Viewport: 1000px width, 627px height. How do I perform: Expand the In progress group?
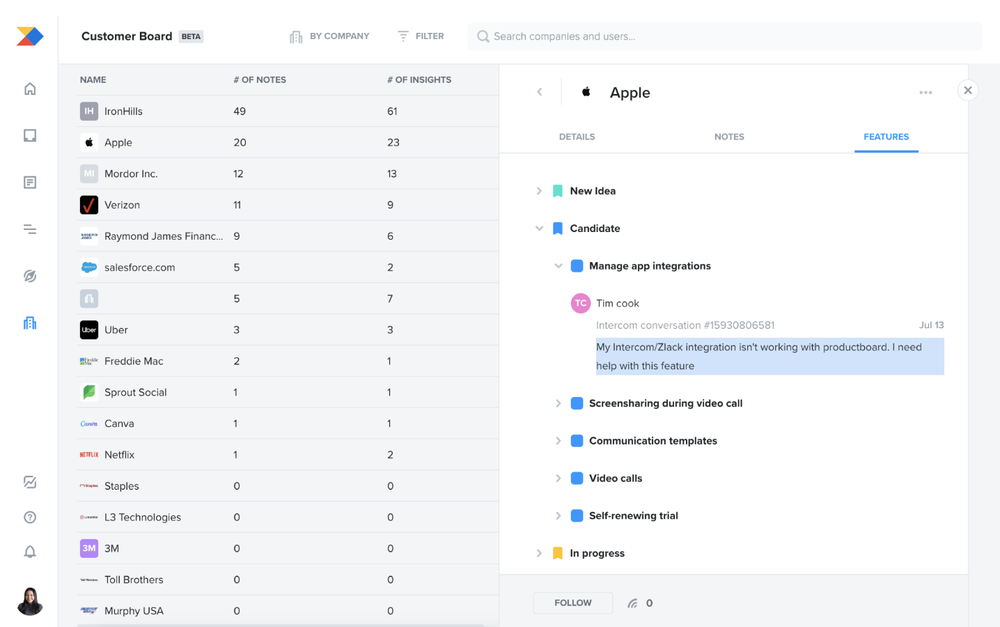pos(539,553)
